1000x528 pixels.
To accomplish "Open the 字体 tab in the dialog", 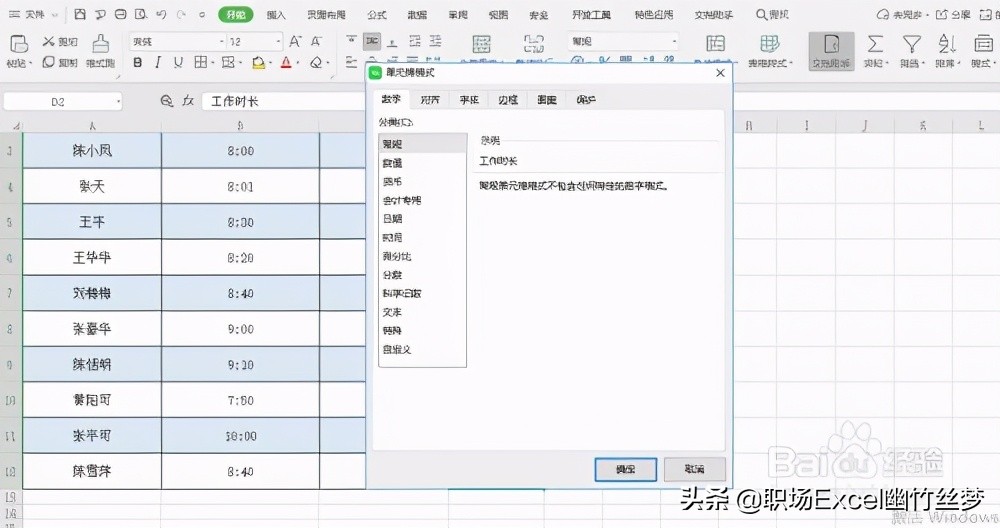I will coord(469,99).
